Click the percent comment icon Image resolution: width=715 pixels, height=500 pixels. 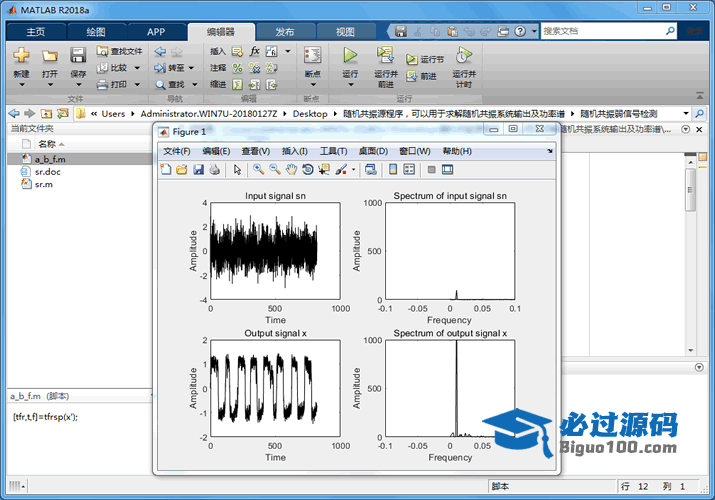click(x=238, y=68)
